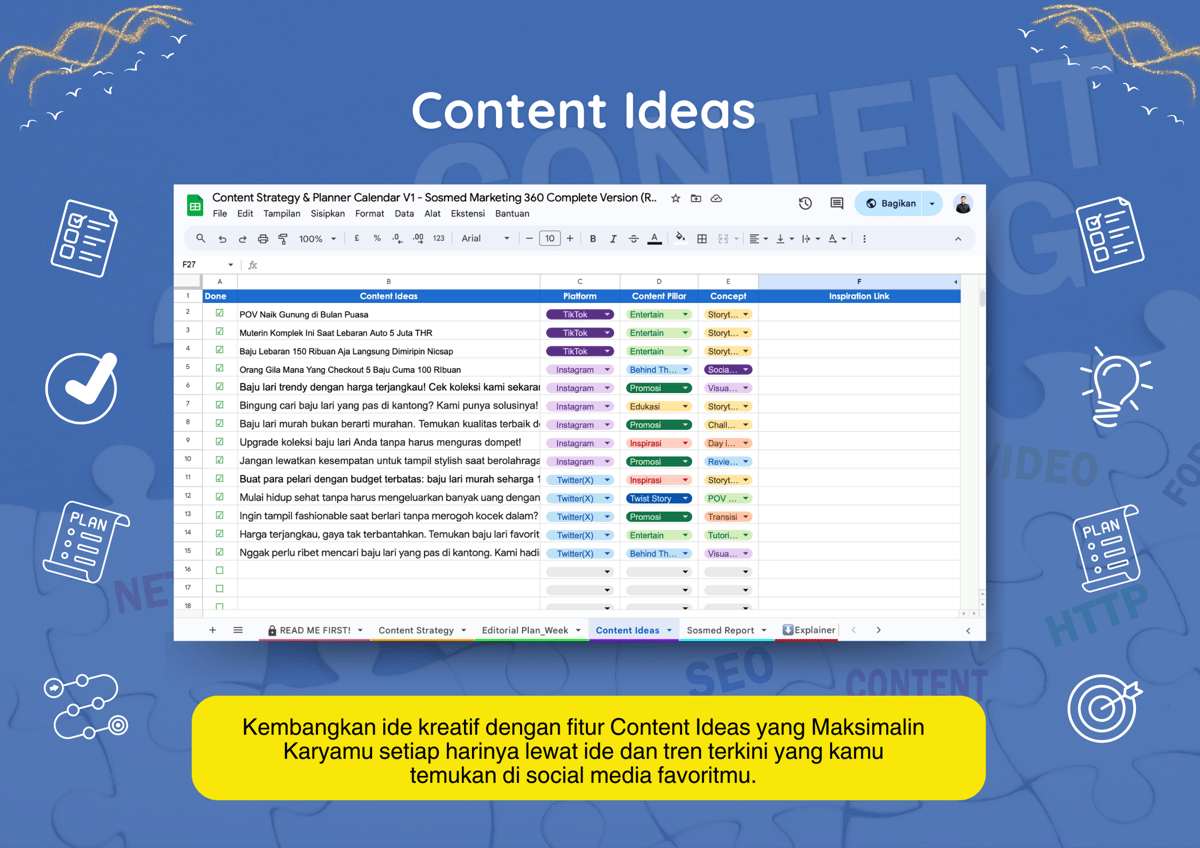Select the Paint format tool
Screen dimensions: 1200x848
click(284, 238)
